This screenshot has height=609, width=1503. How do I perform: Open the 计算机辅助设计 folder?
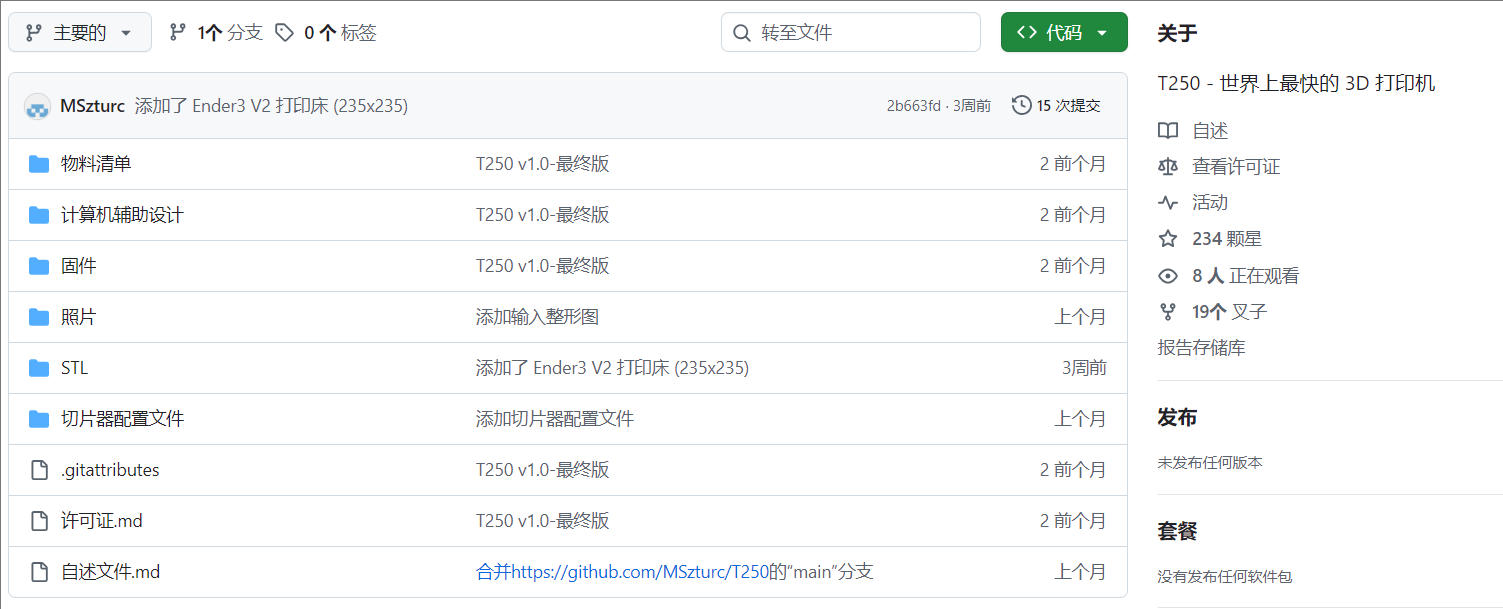122,215
